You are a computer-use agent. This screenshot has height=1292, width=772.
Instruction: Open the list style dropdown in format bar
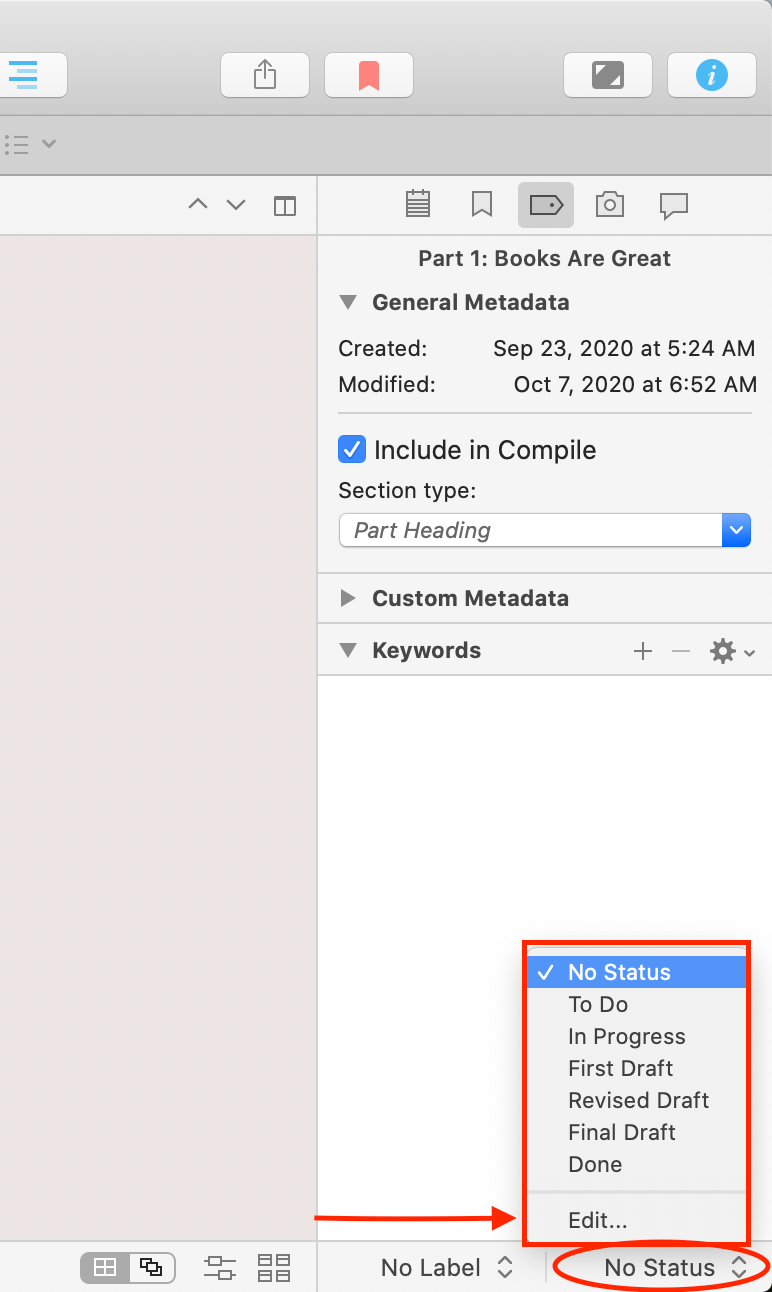pyautogui.click(x=29, y=144)
